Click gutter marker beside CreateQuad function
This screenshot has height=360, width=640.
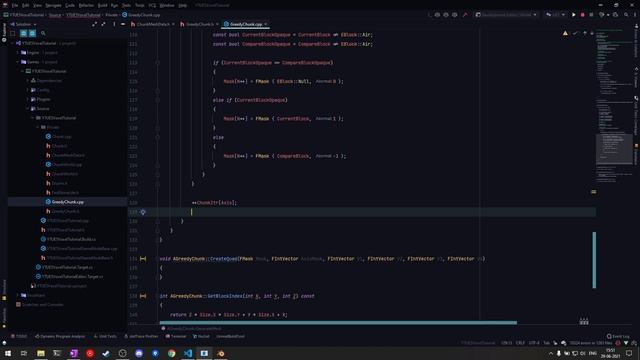[x=143, y=259]
